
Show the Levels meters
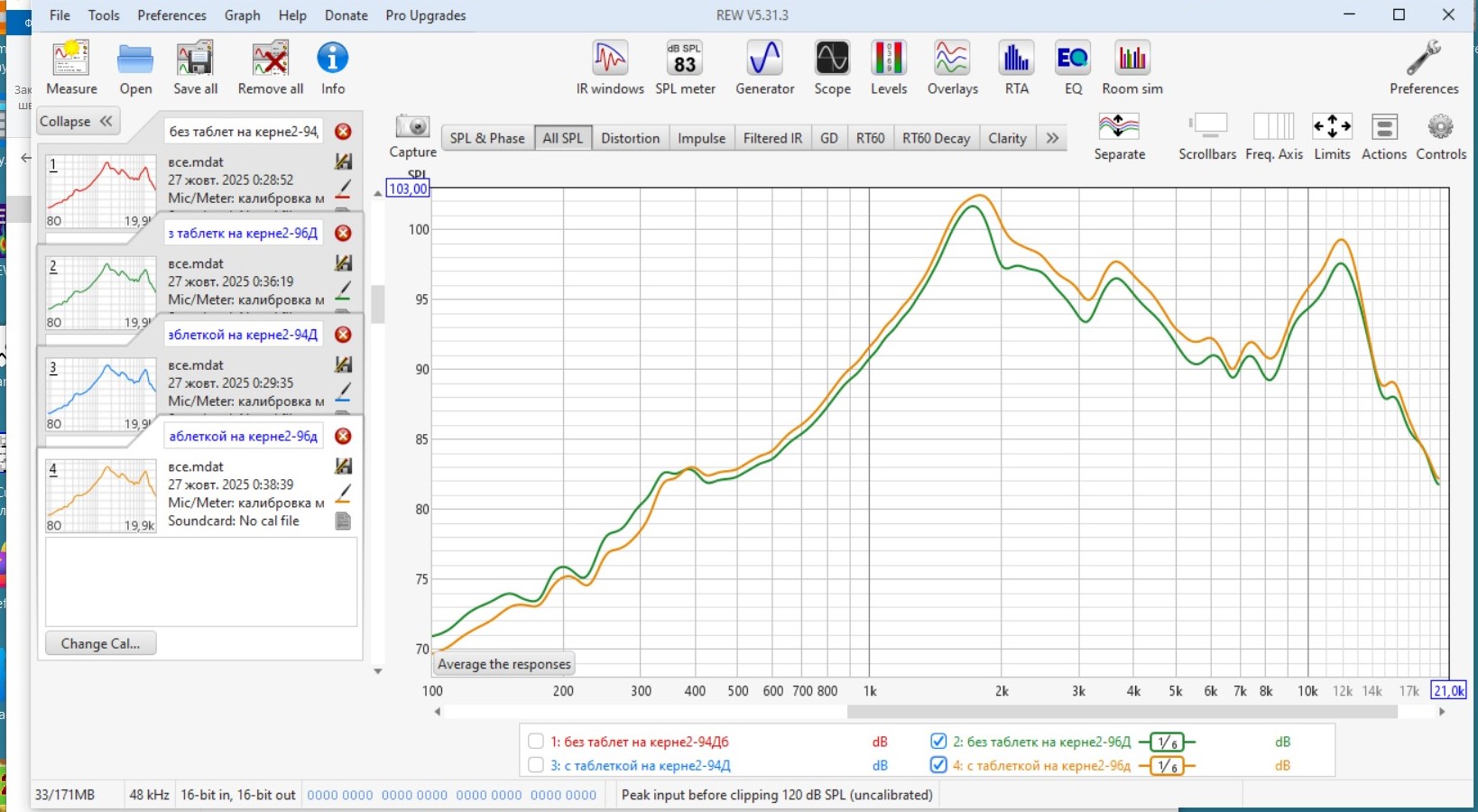tap(888, 68)
